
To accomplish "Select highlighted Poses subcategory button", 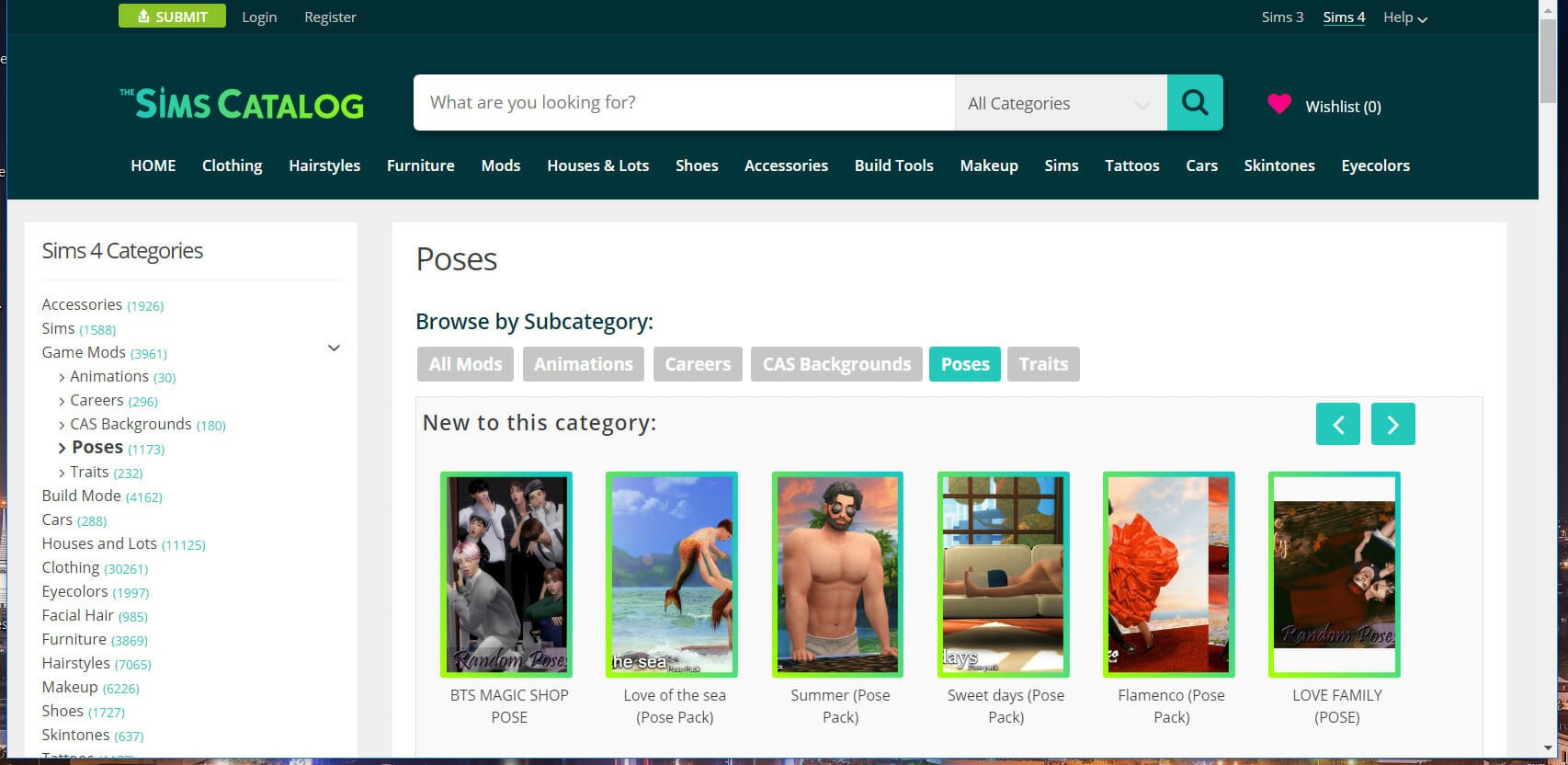I will 965,364.
